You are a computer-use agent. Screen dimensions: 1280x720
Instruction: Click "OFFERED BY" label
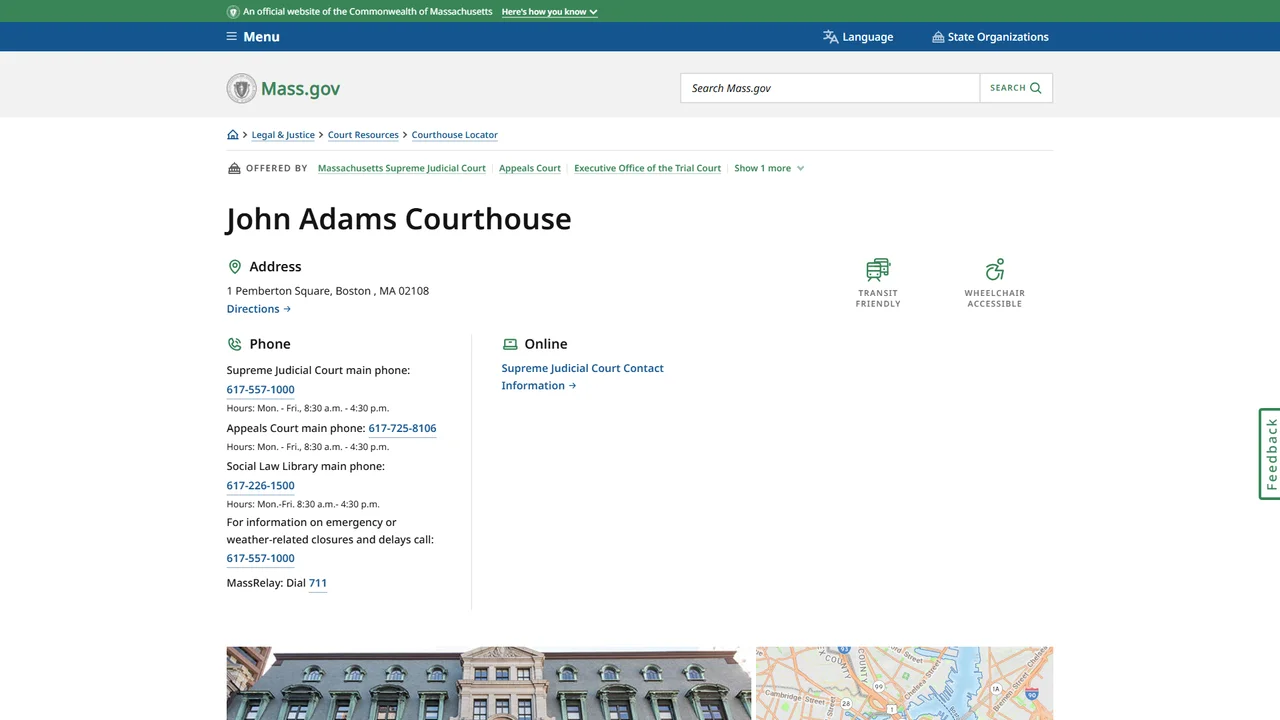(277, 168)
